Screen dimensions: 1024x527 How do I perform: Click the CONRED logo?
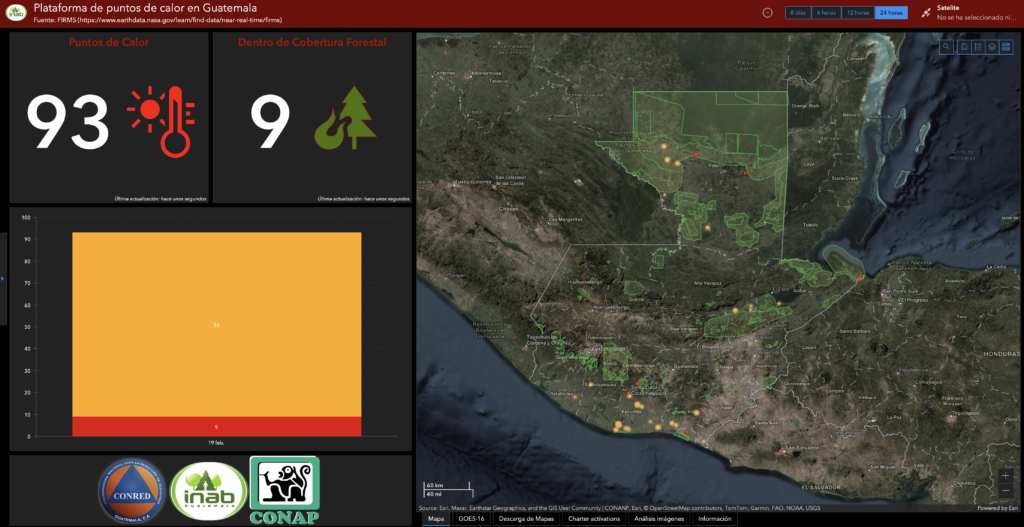point(131,490)
